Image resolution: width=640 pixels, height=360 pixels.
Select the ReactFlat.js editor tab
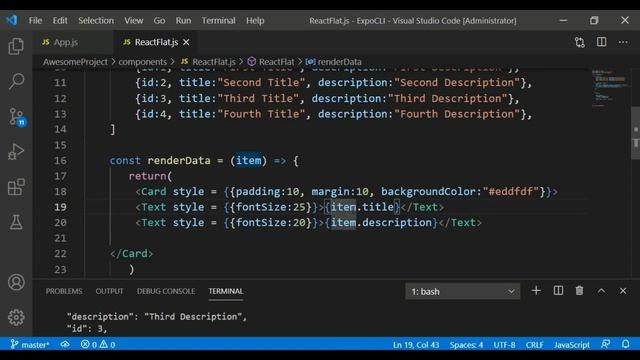pyautogui.click(x=155, y=42)
